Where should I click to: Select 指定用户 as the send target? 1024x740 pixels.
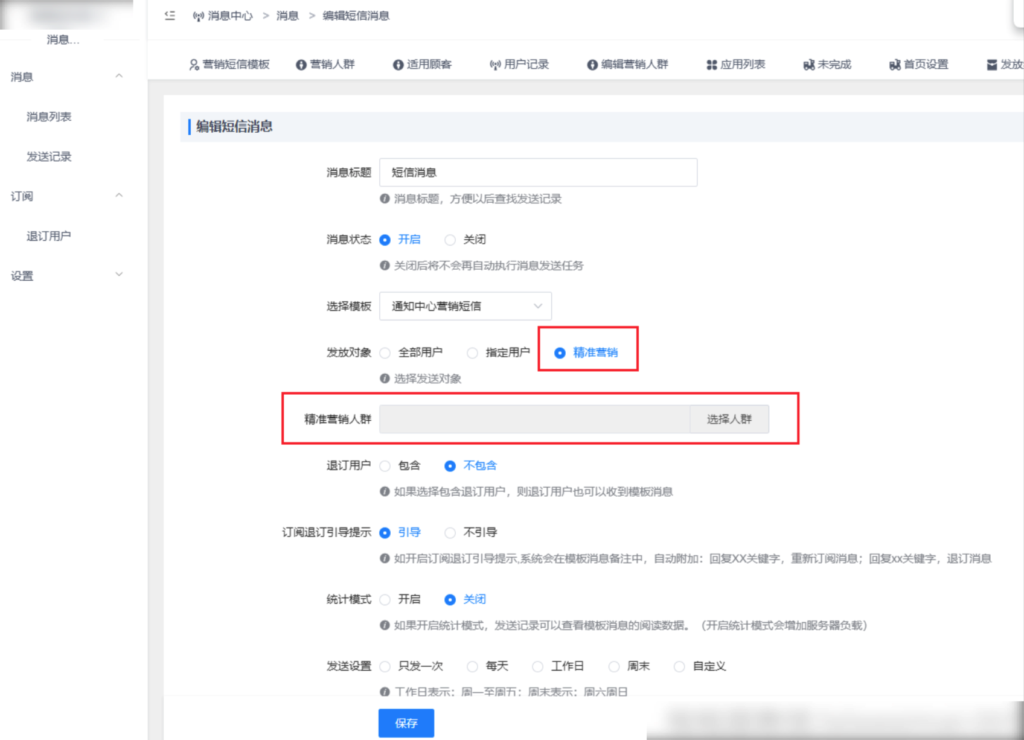471,352
